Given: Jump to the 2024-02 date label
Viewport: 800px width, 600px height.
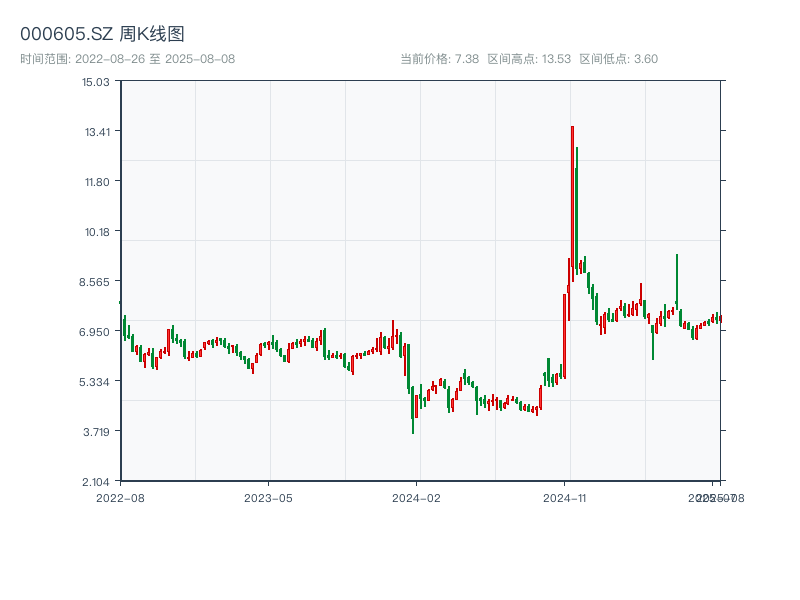Looking at the screenshot, I should point(417,497).
